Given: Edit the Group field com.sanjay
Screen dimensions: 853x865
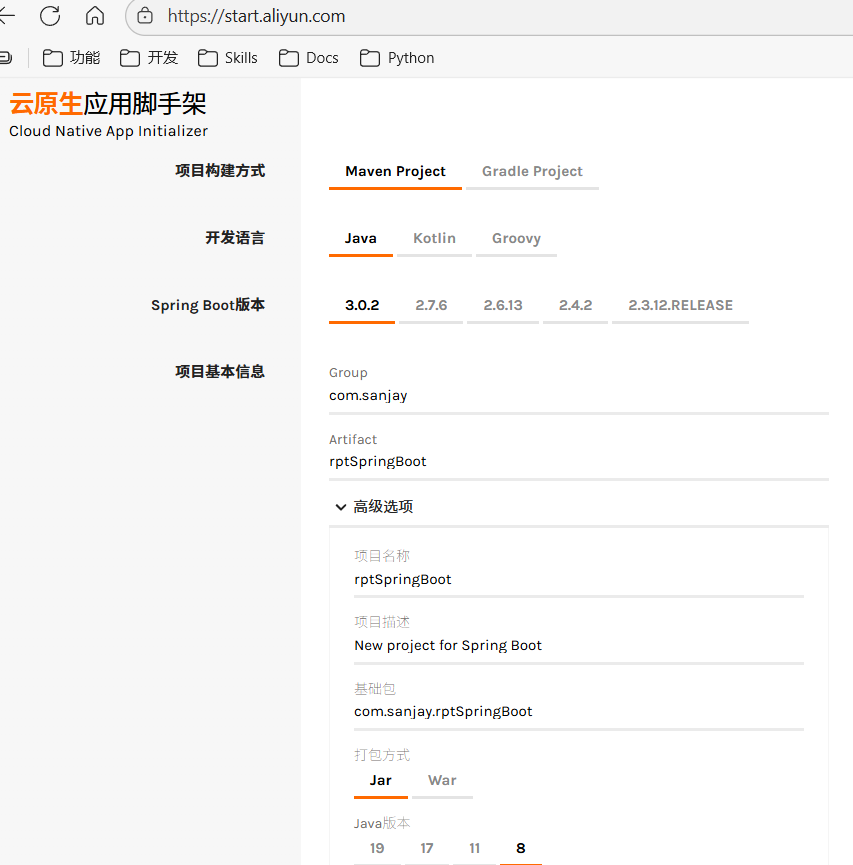Looking at the screenshot, I should pos(579,396).
